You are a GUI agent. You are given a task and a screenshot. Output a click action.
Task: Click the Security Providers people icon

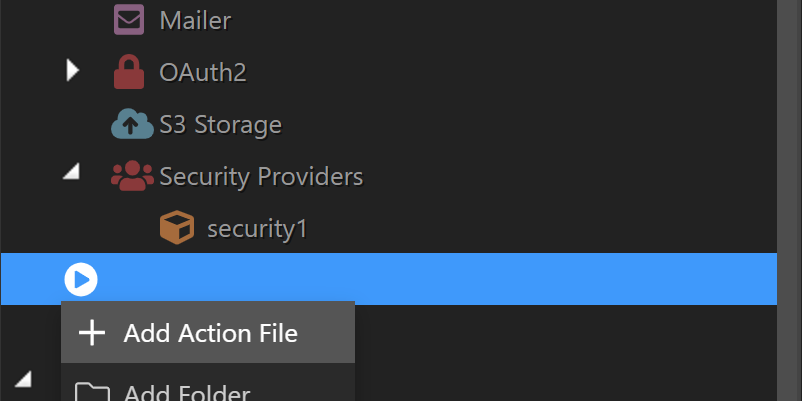[x=132, y=175]
